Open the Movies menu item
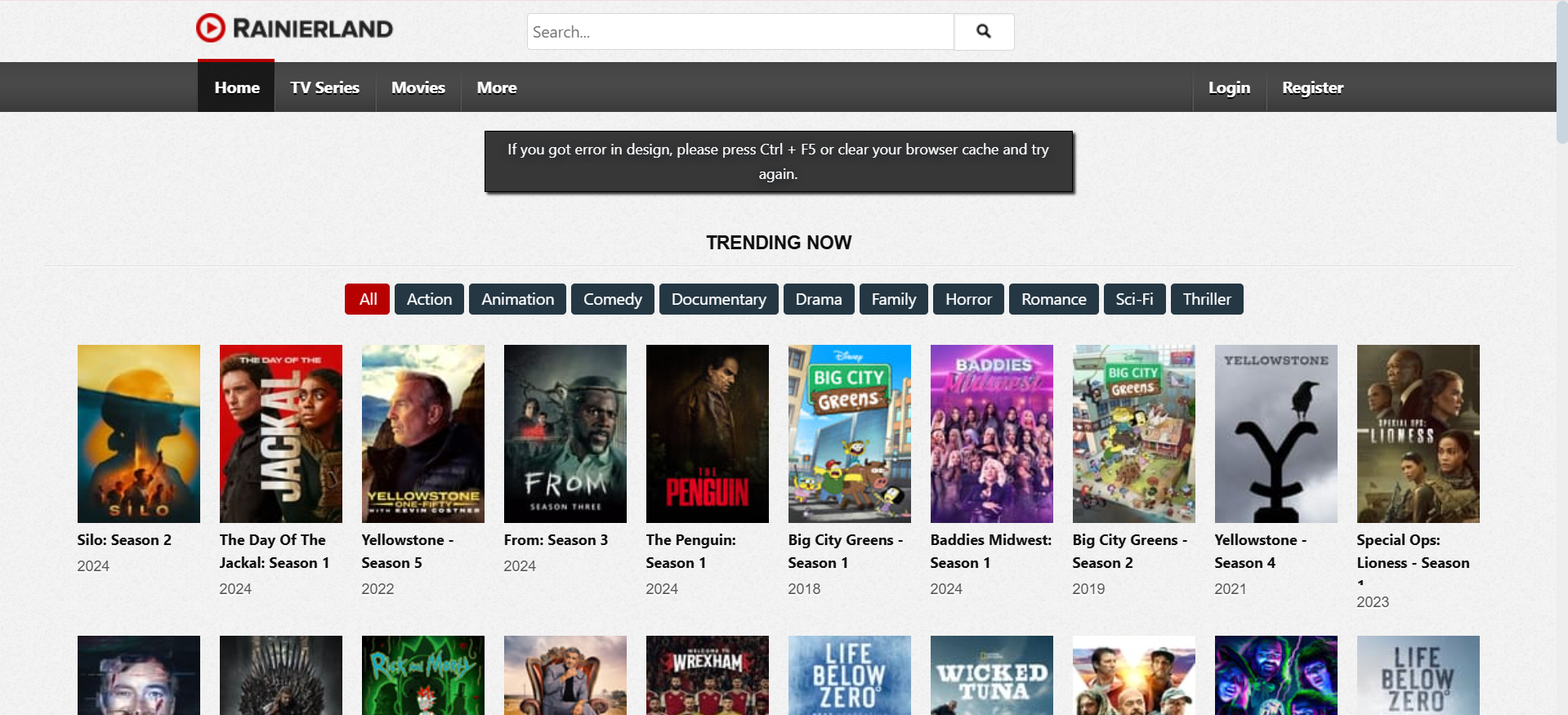This screenshot has width=1568, height=715. tap(418, 87)
